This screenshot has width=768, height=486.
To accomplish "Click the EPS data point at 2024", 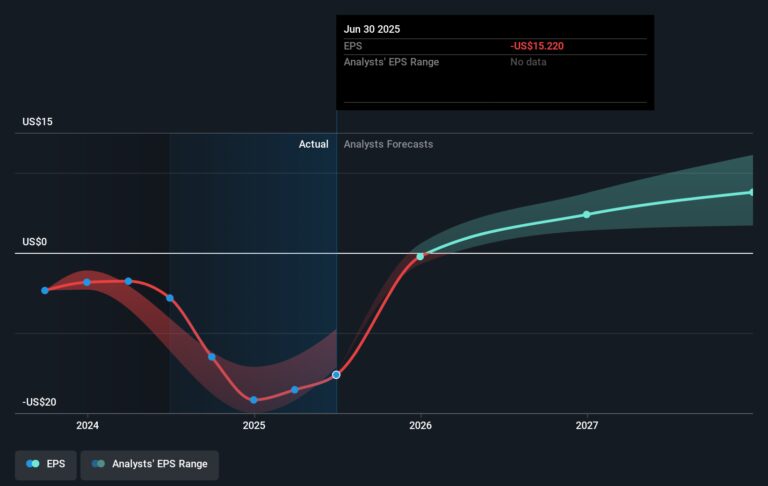I will pyautogui.click(x=87, y=282).
